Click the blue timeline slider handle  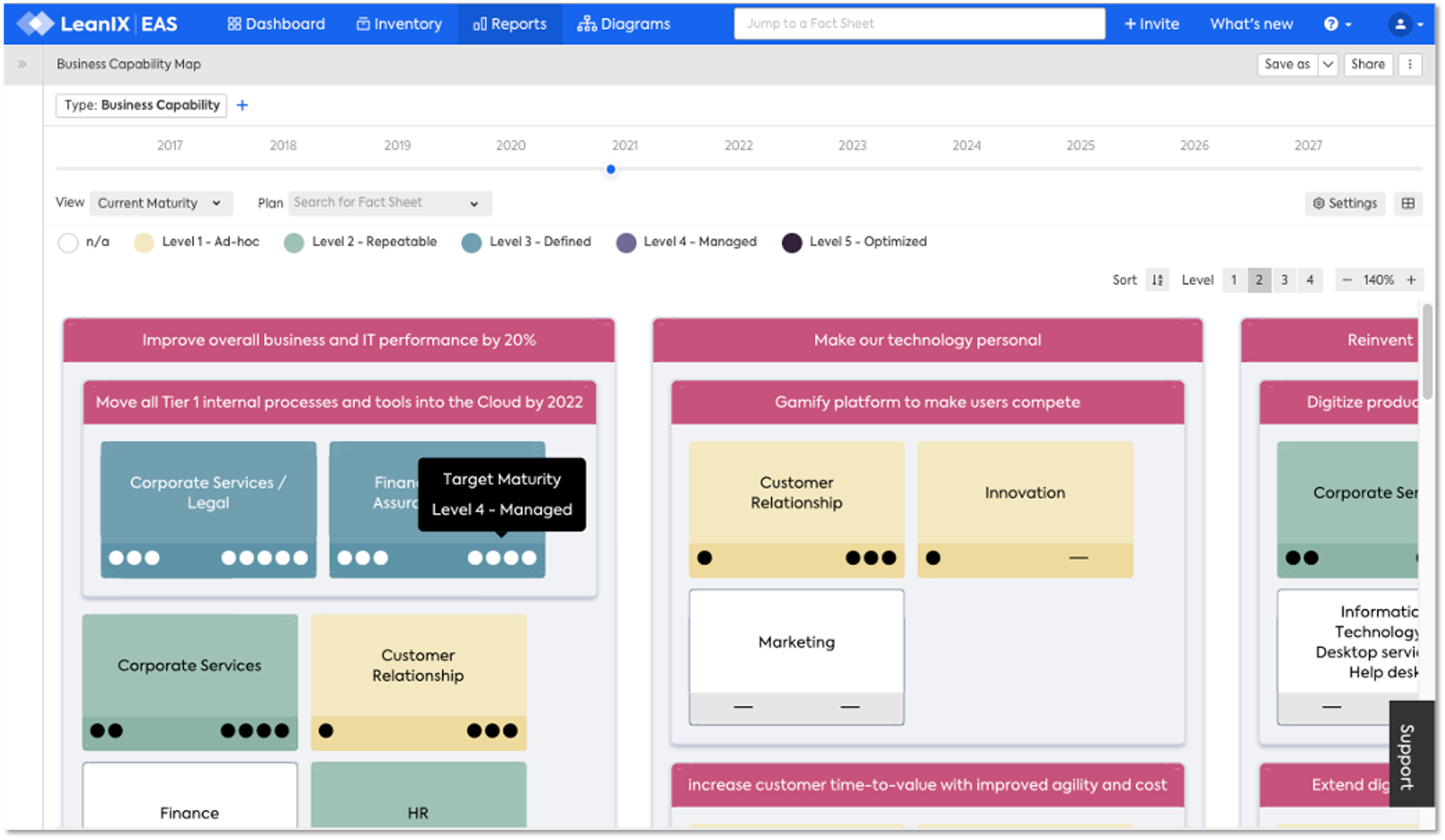(611, 169)
